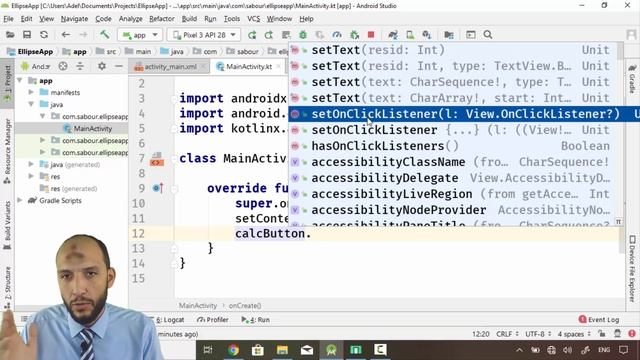This screenshot has height=360, width=640.
Task: Click the Sync/refresh toolbar icon
Action: (44, 35)
